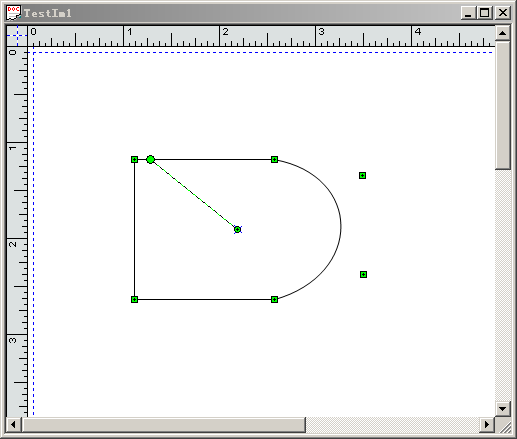Click the curved arc edge of the shape
517x439 pixels.
[x=340, y=227]
